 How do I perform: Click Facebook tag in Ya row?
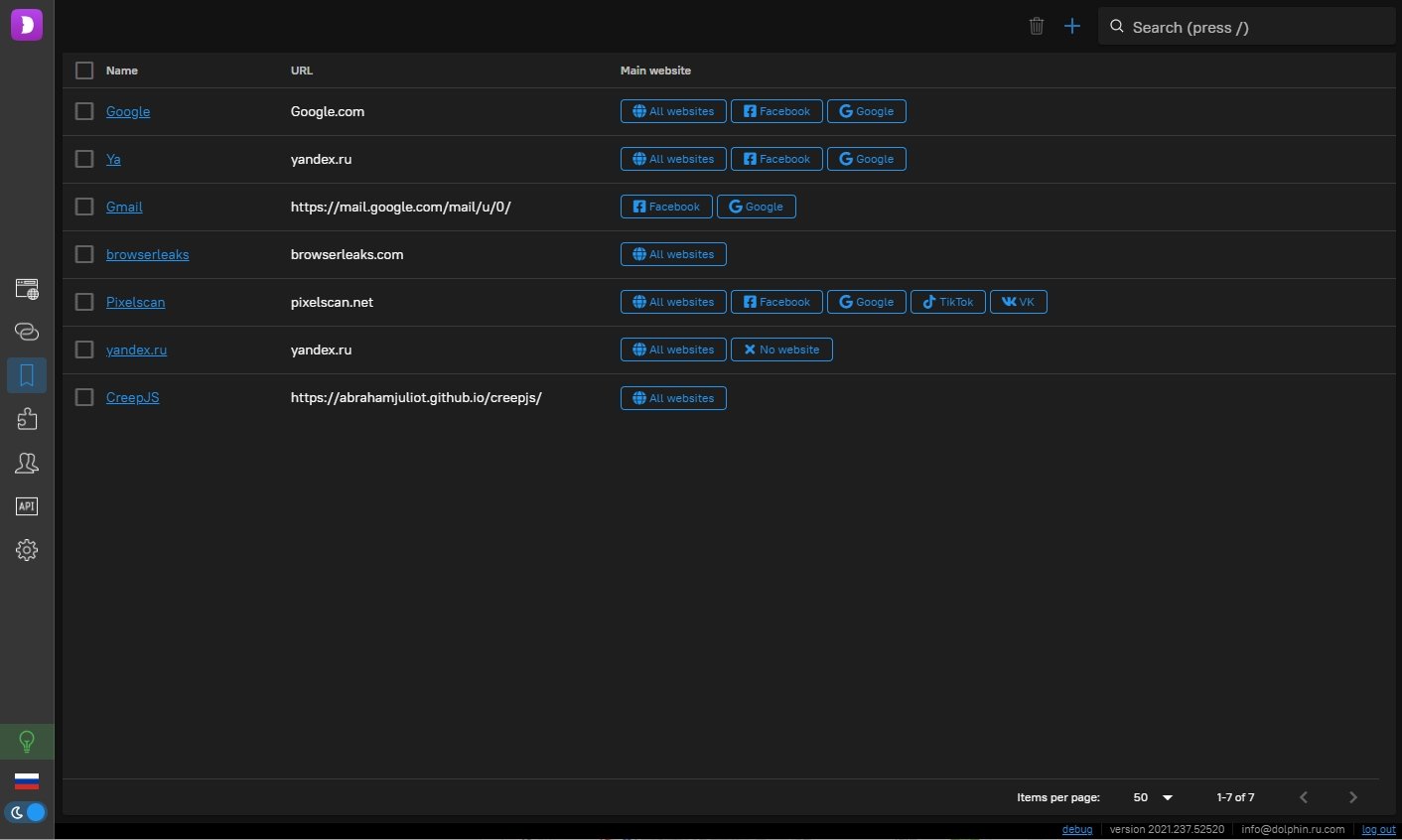point(776,159)
